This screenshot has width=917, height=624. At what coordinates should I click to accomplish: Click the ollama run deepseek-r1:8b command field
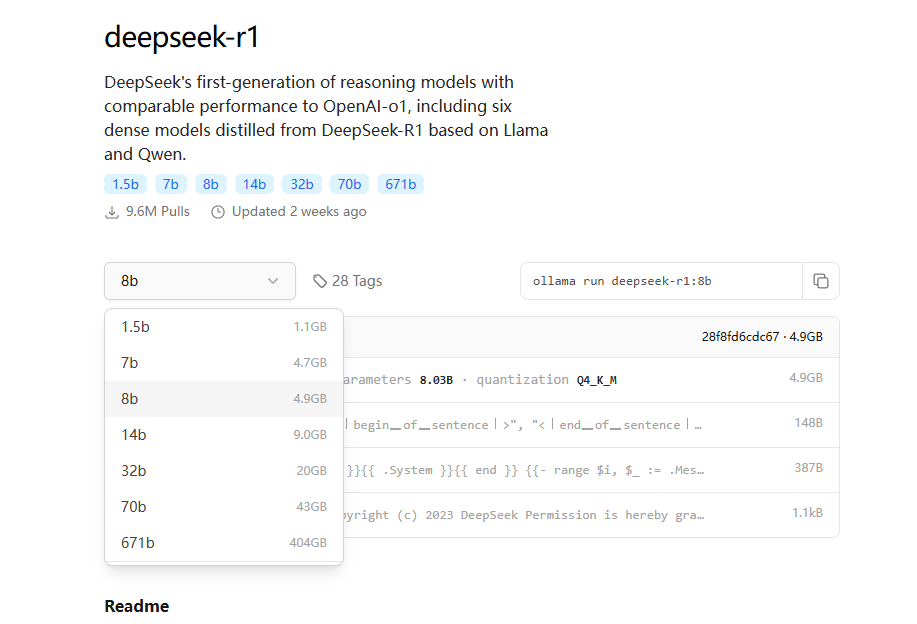pos(660,281)
